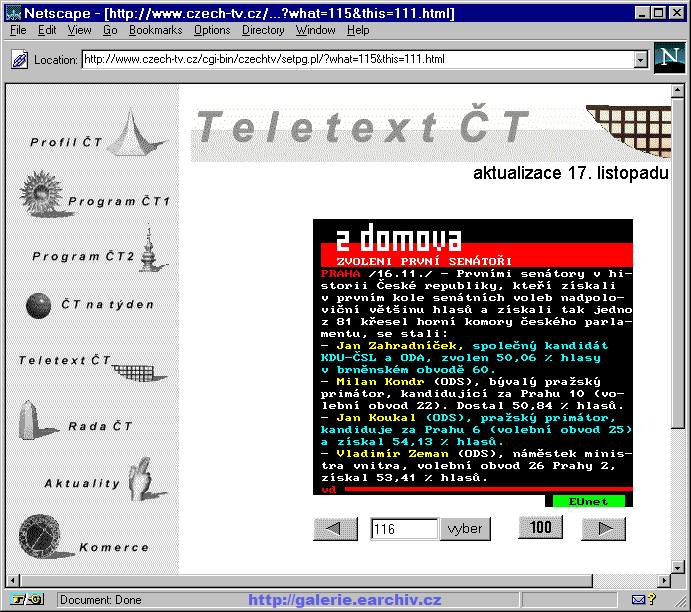Open the Directory menu

[263, 30]
